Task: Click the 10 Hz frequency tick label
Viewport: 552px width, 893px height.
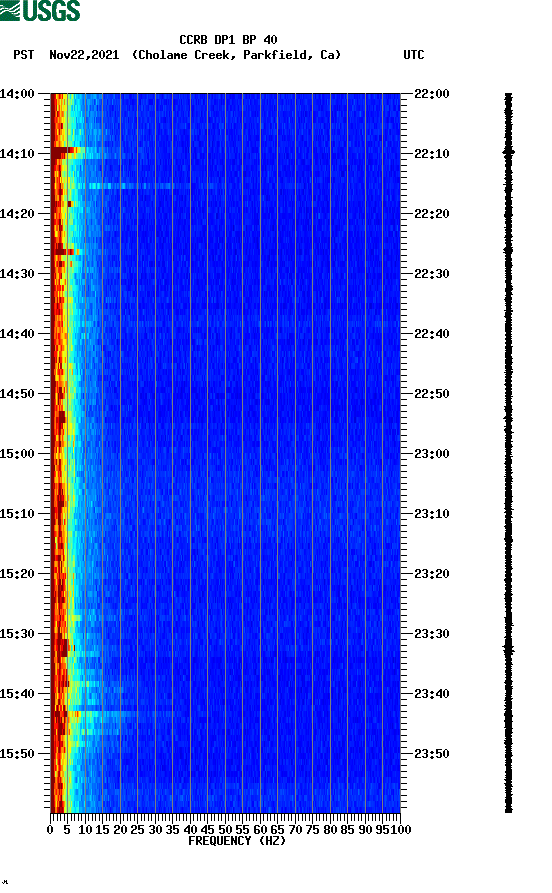Action: (x=85, y=830)
